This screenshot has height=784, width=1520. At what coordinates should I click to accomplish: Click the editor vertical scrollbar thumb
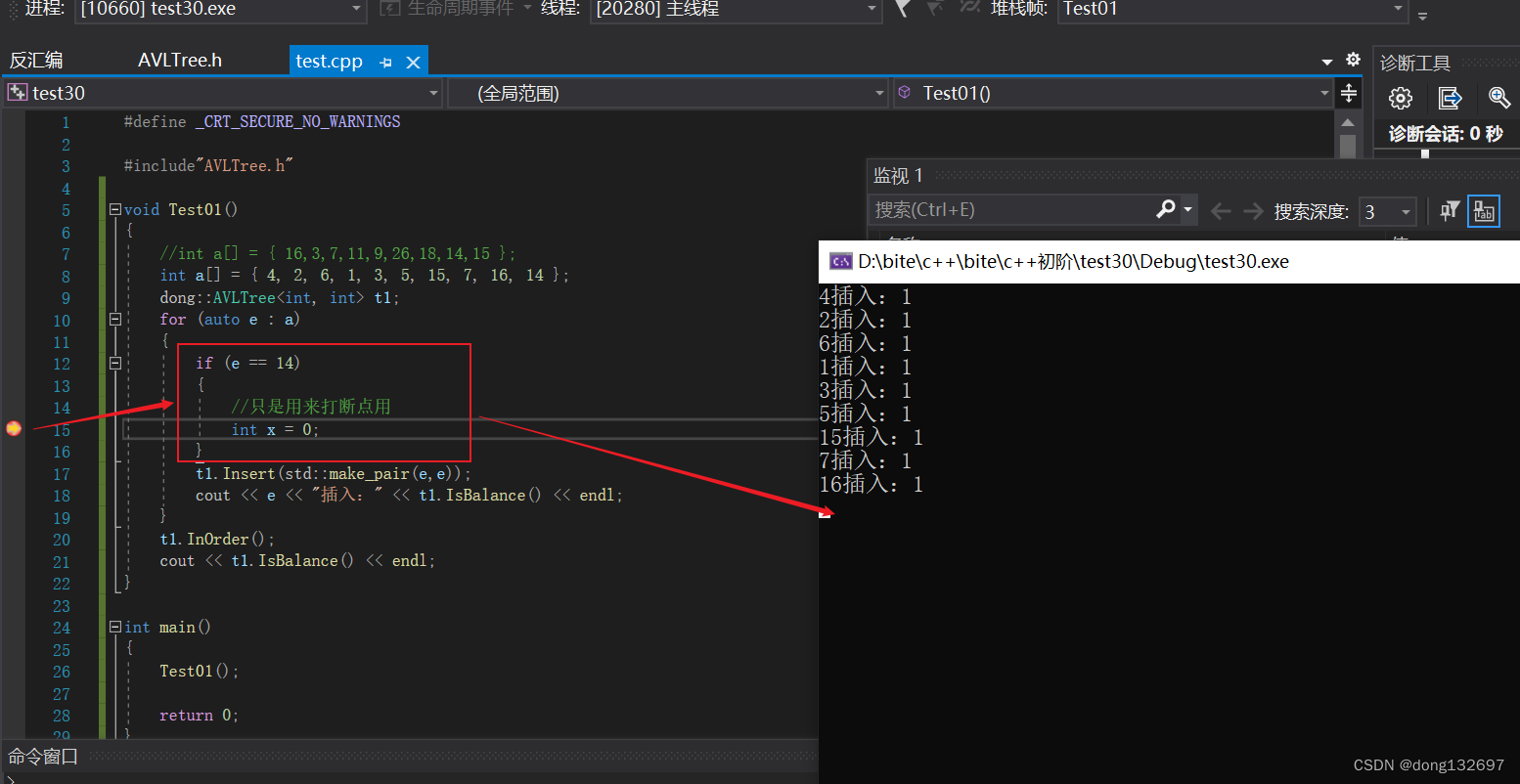[x=1348, y=146]
